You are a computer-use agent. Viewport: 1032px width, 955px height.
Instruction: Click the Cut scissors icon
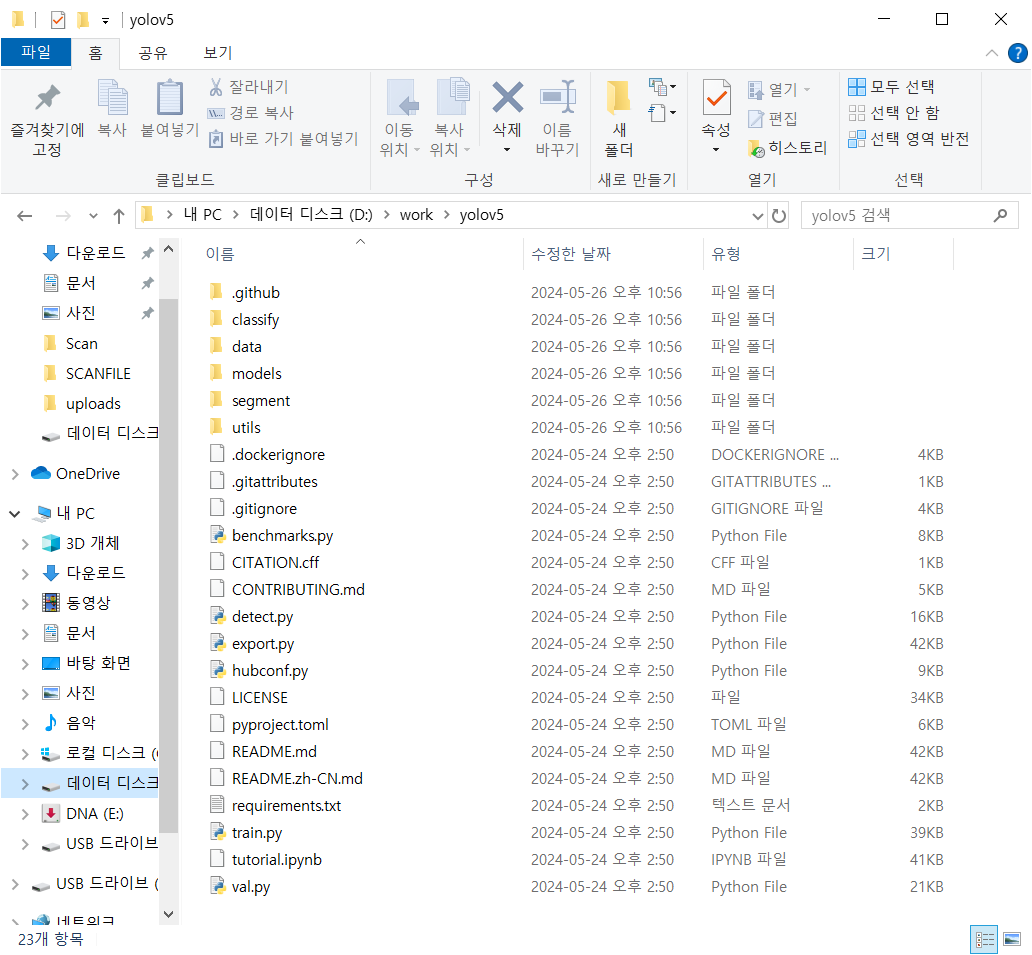pyautogui.click(x=215, y=87)
